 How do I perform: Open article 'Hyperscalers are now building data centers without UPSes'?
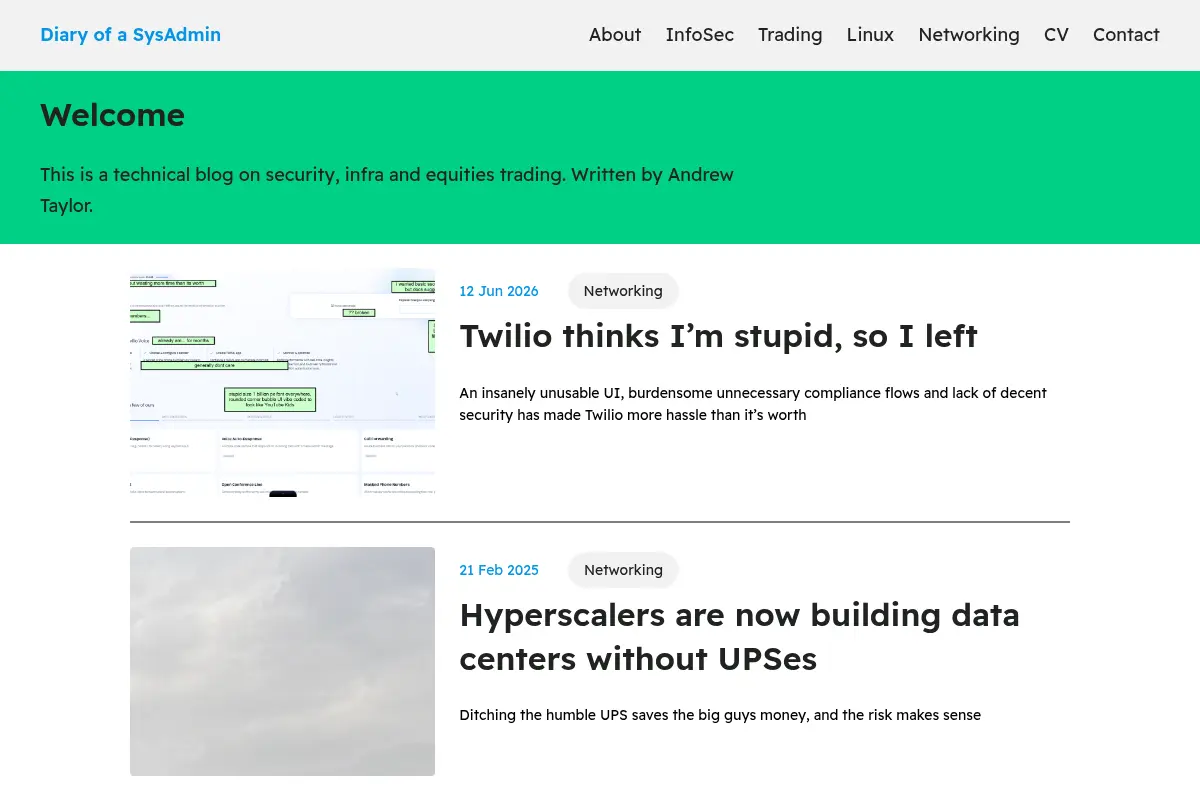tap(739, 637)
